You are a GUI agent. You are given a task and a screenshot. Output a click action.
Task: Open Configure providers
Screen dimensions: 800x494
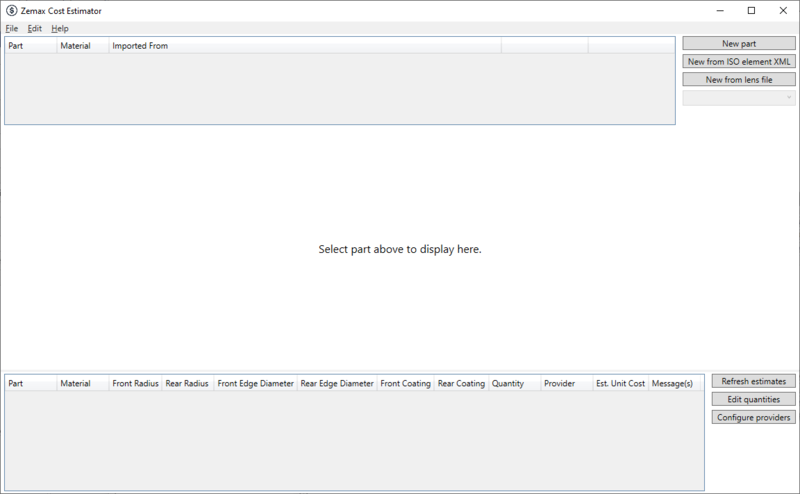click(754, 417)
